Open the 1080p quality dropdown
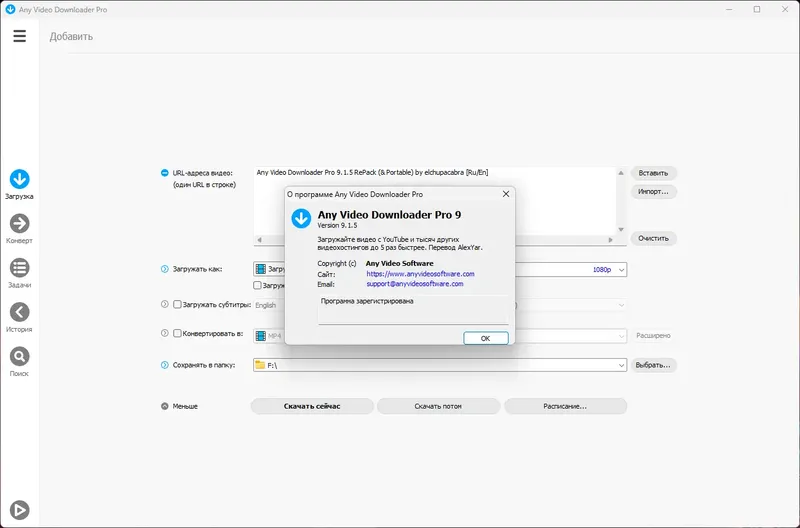 pyautogui.click(x=621, y=269)
